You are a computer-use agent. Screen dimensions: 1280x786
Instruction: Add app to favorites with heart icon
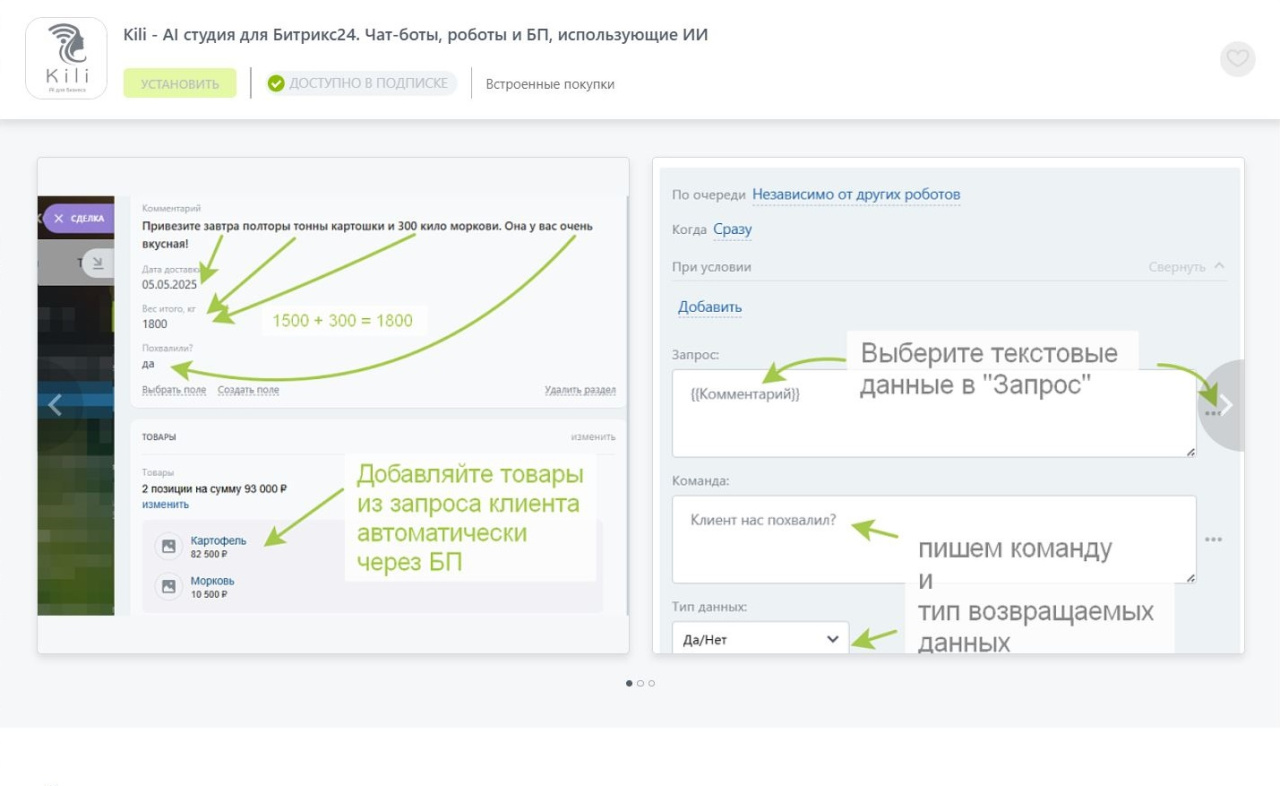tap(1238, 58)
